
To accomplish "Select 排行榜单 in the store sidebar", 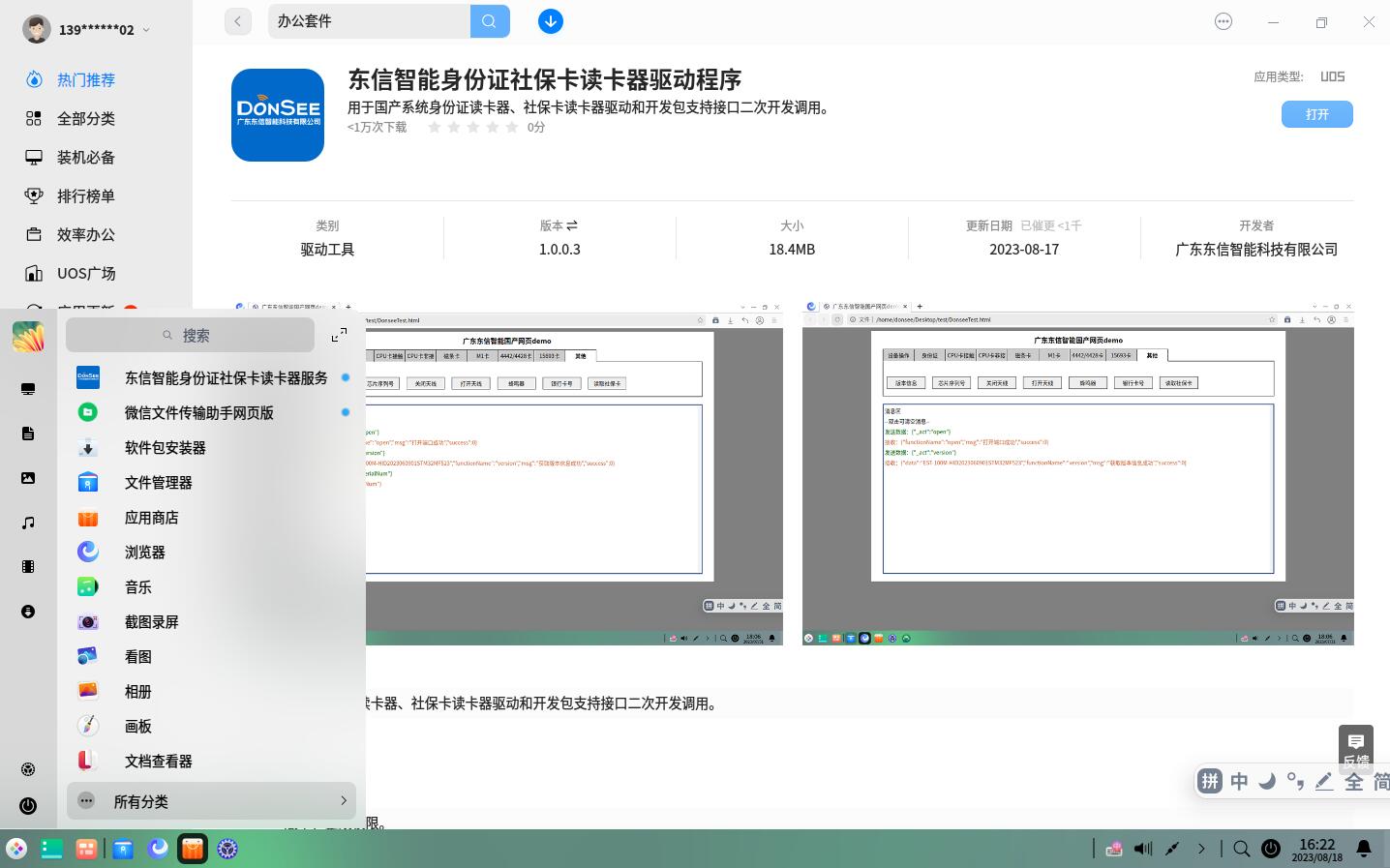I will (x=86, y=195).
